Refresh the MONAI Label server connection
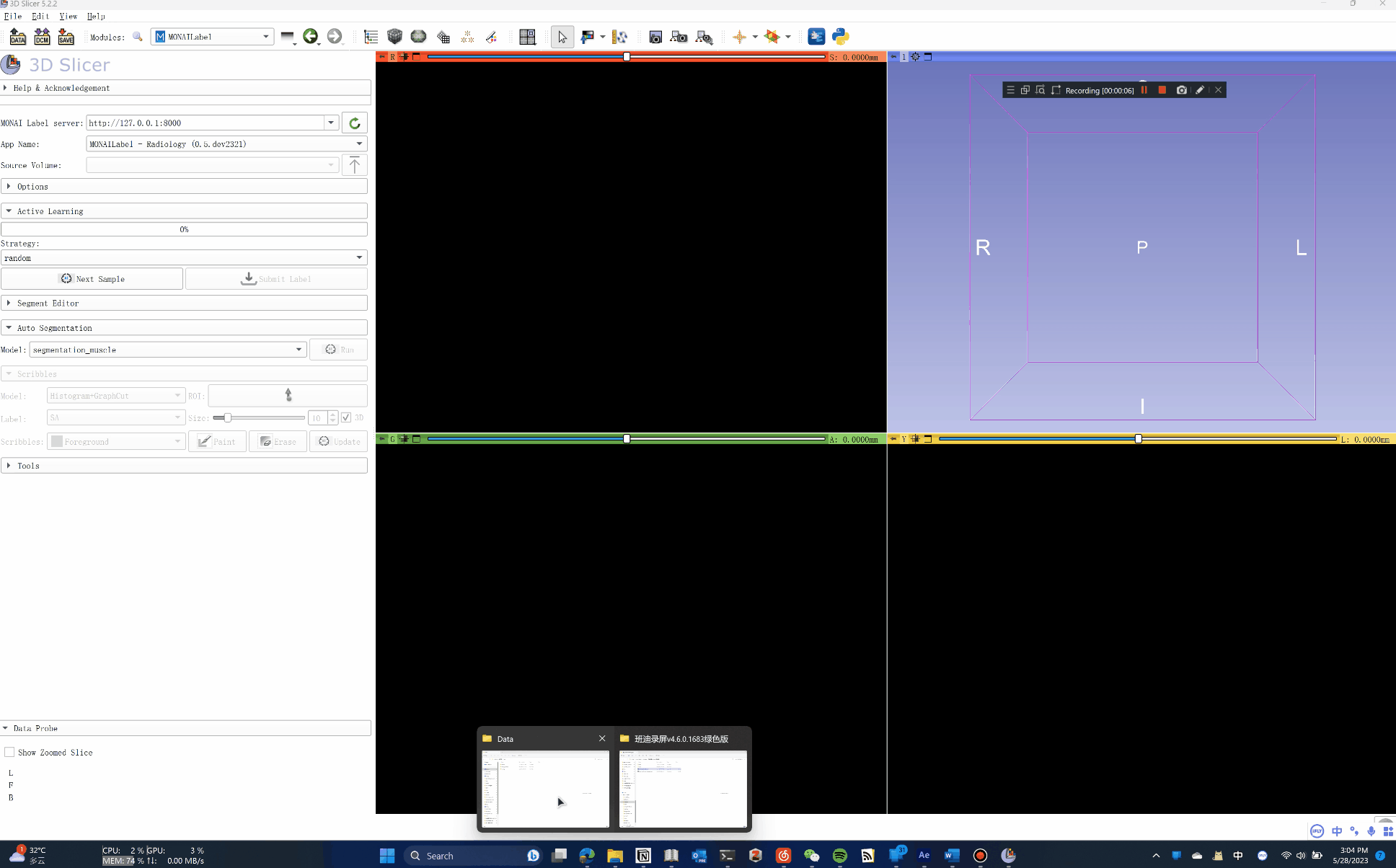 354,123
